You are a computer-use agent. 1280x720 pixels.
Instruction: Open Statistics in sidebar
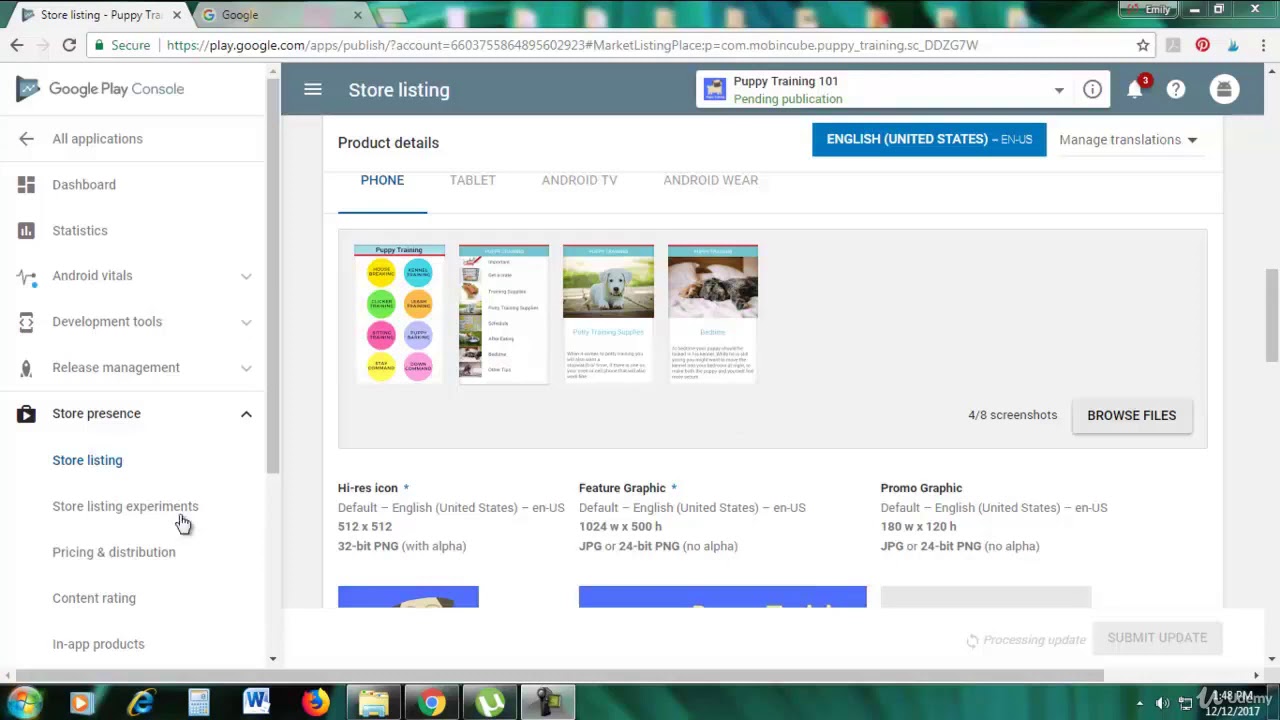(x=80, y=231)
